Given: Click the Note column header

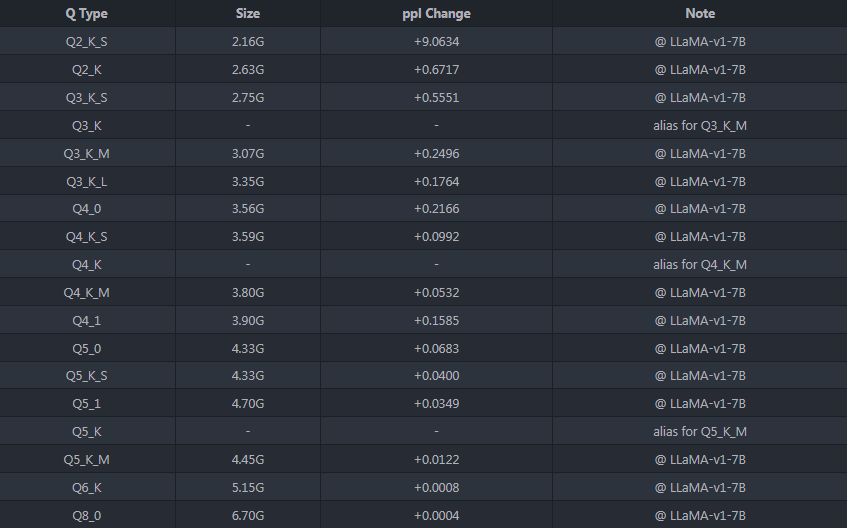Looking at the screenshot, I should click(700, 14).
